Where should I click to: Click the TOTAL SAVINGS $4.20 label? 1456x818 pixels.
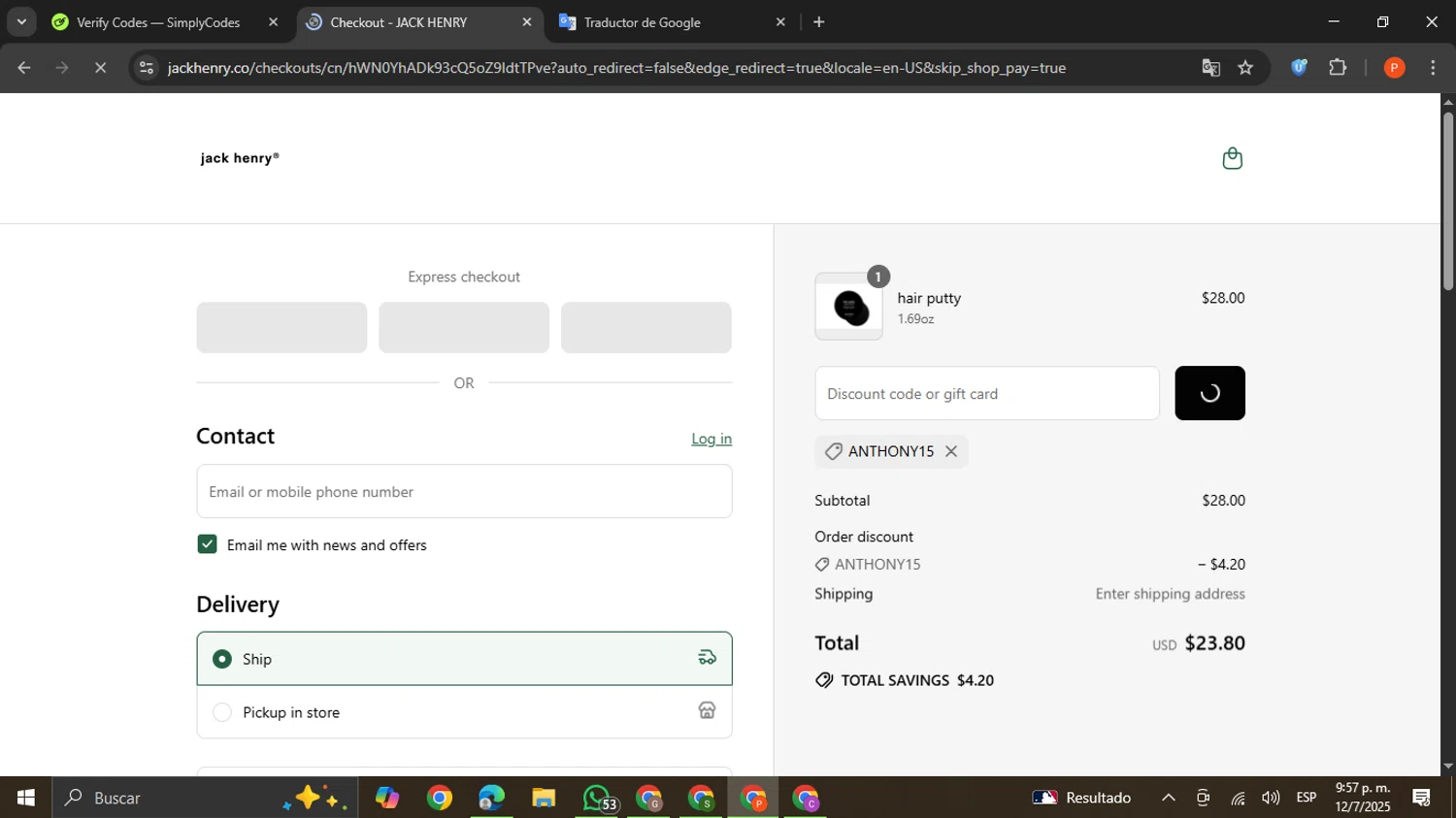point(917,680)
